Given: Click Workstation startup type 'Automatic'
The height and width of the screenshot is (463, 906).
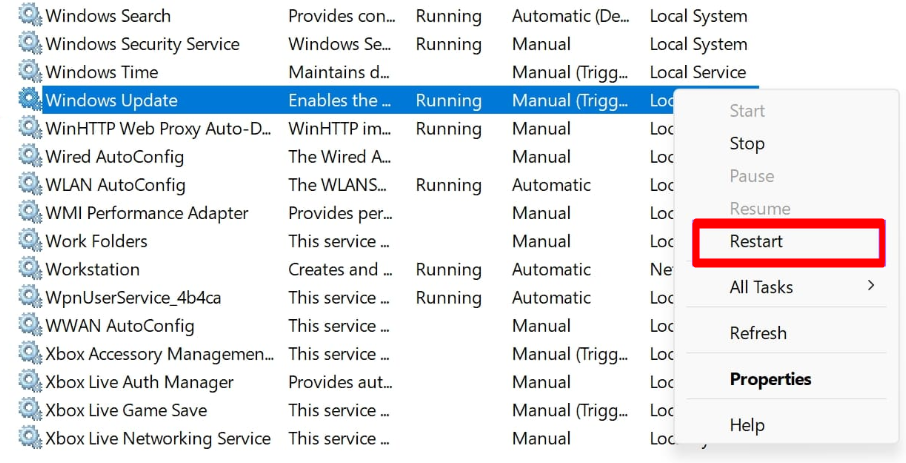Looking at the screenshot, I should (551, 269).
